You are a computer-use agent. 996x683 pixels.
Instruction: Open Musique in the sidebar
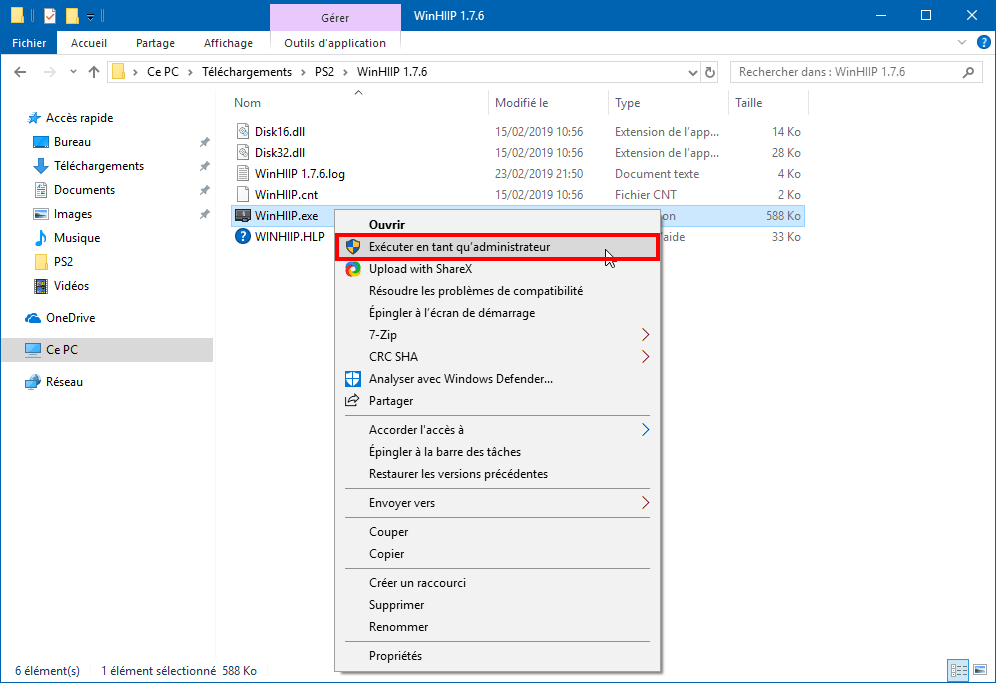[x=76, y=238]
